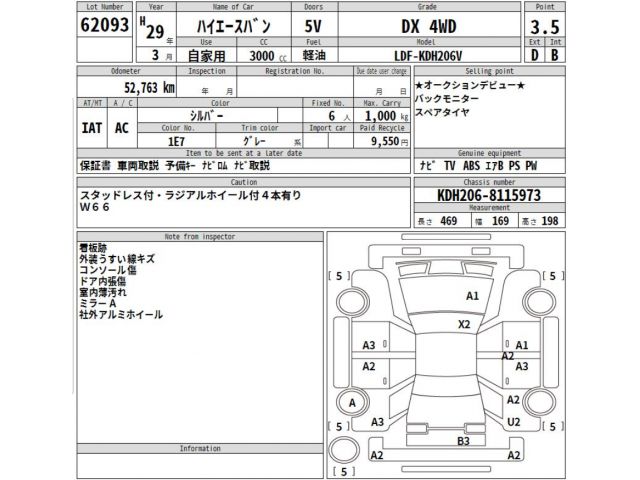Select the use value 自家用
The image size is (640, 480).
pyautogui.click(x=207, y=56)
